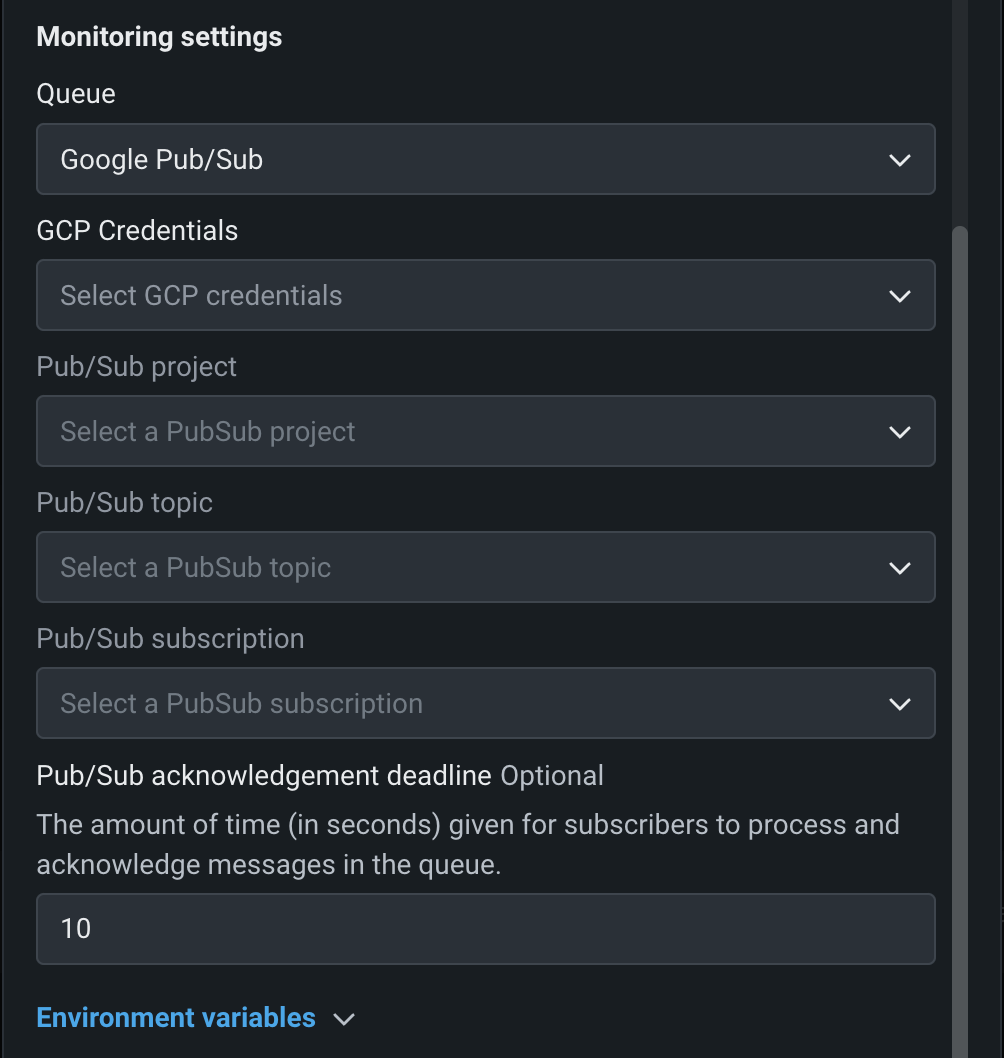Expand the Environment variables section

point(176,1018)
